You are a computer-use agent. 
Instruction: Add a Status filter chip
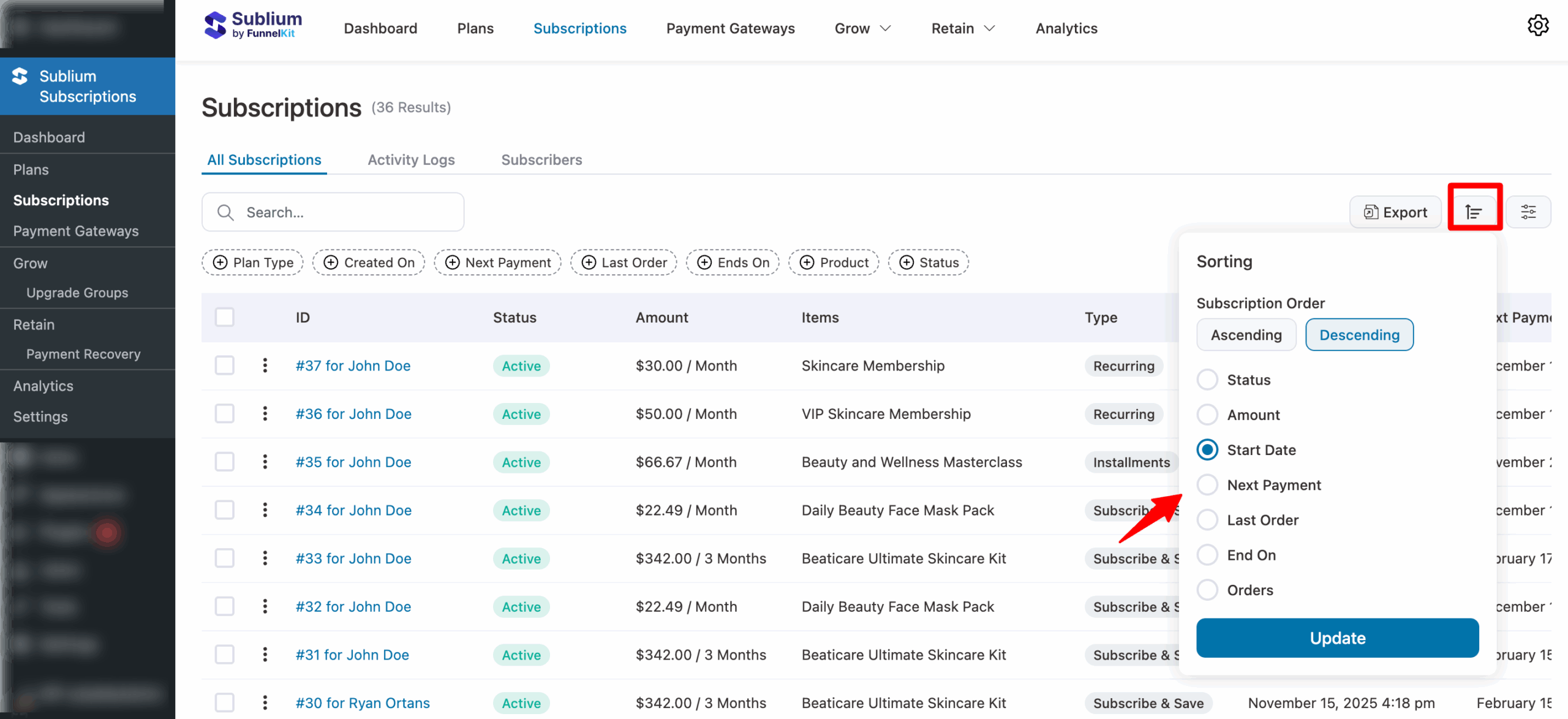click(x=928, y=262)
